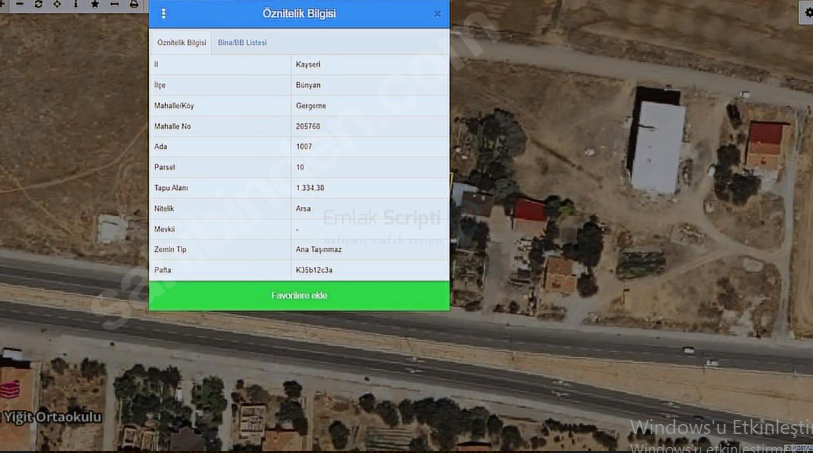Open the three-dot menu in dialog header
813x453 pixels.
[163, 13]
